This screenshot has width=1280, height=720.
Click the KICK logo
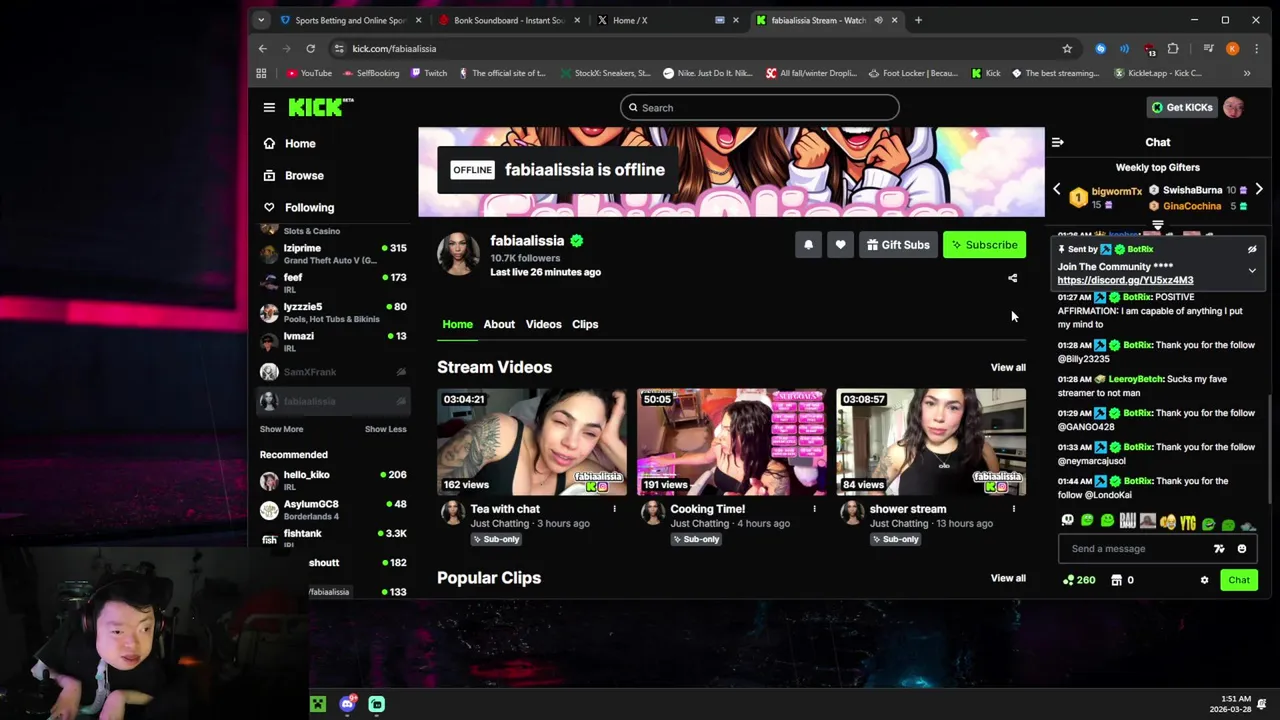click(320, 107)
